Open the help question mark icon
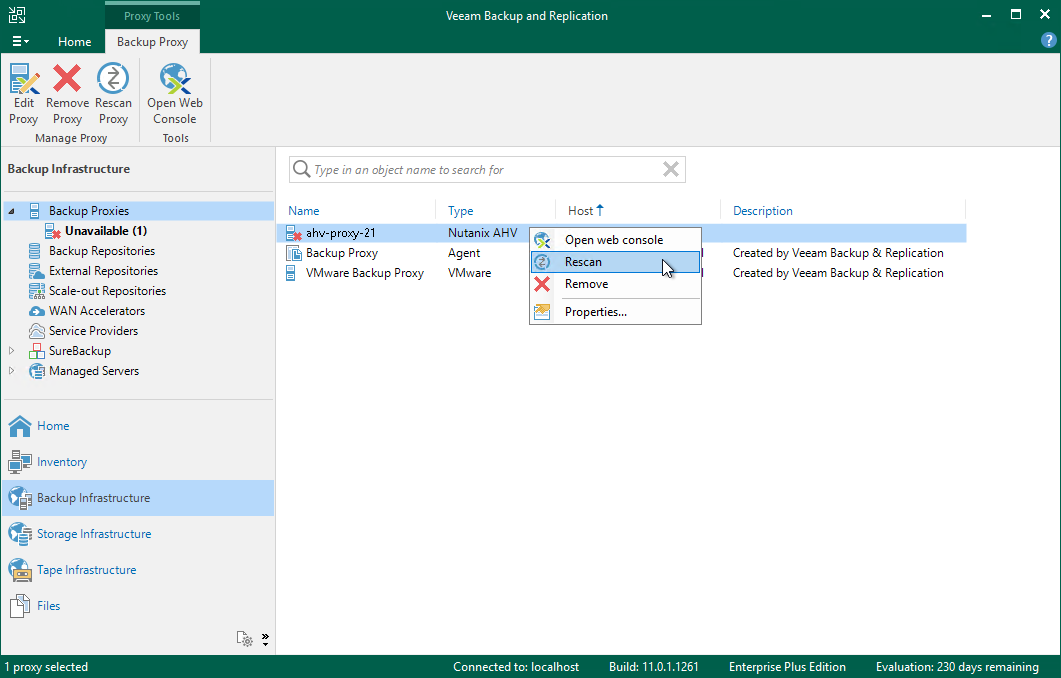 coord(1048,40)
